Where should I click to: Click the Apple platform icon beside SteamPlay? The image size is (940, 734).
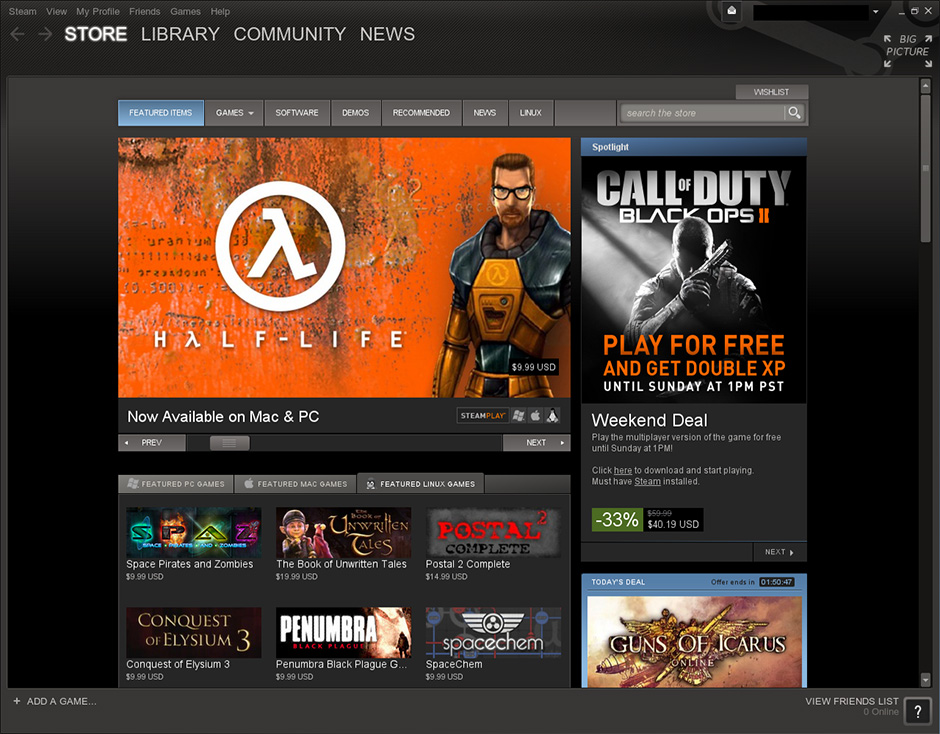point(535,416)
